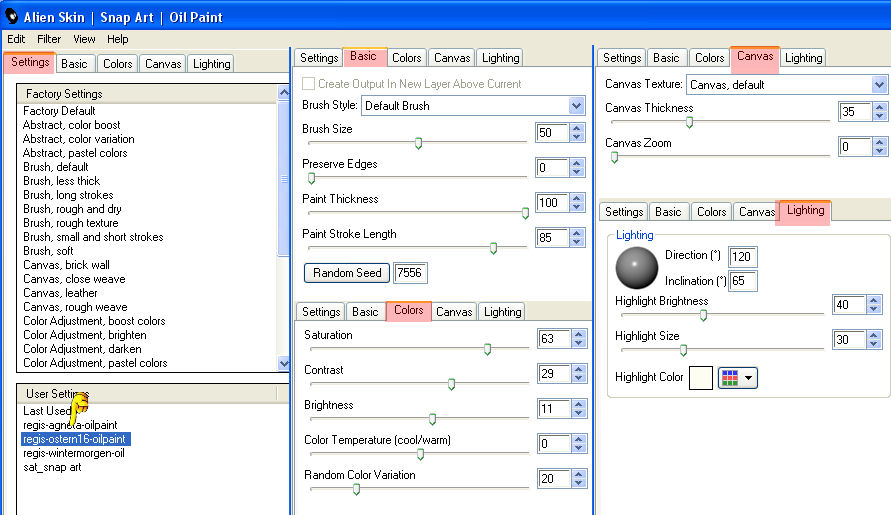Screen dimensions: 891x515
Task: Click the Brush Size value stepper arrows
Action: 577,132
